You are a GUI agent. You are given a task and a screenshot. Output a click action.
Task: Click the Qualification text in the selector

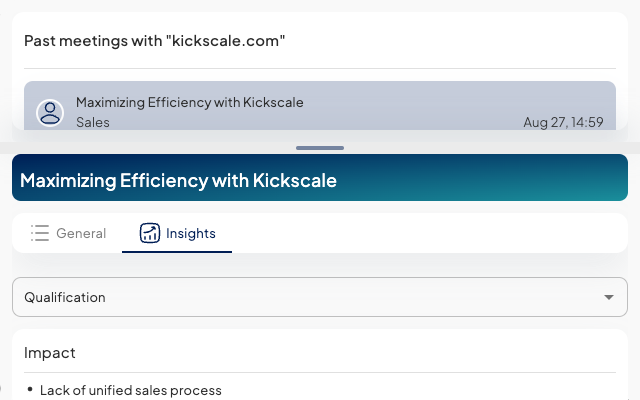[x=65, y=297]
